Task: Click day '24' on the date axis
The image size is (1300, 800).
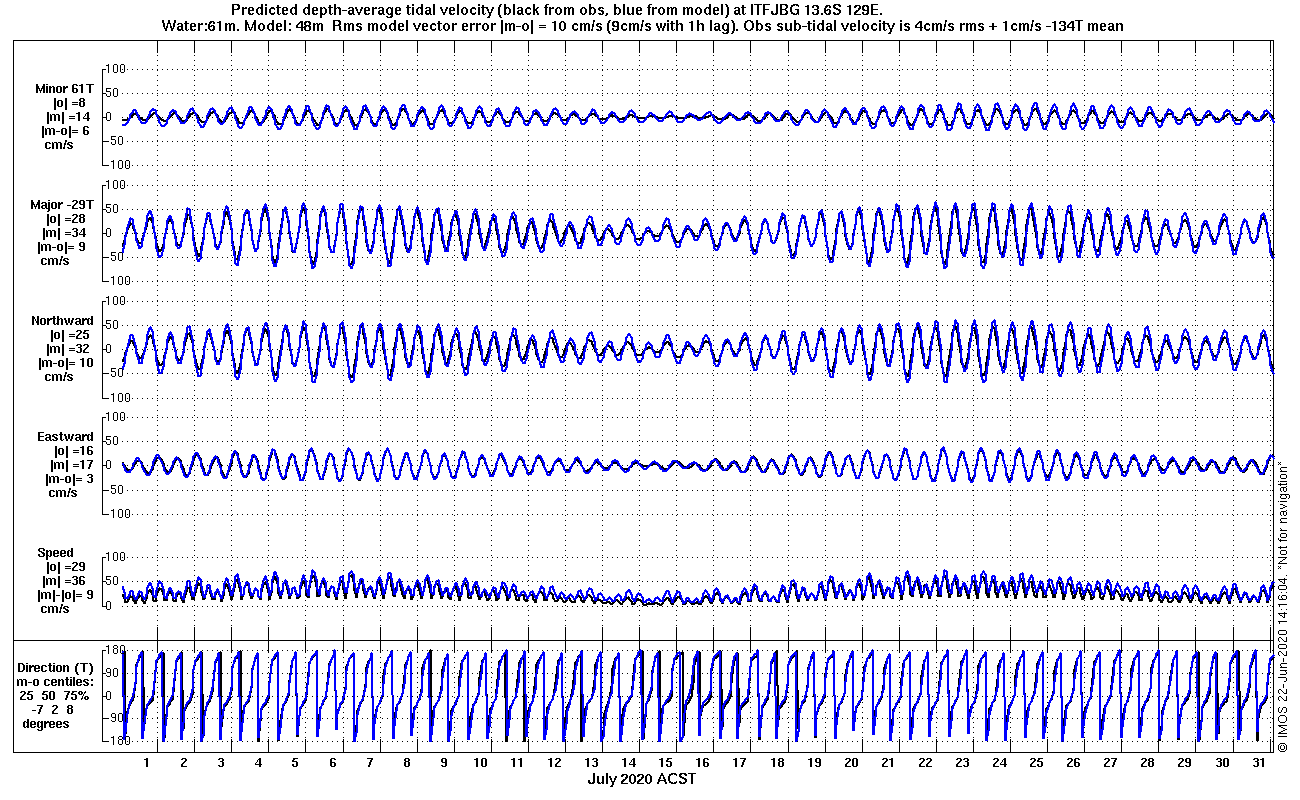Action: click(x=999, y=763)
